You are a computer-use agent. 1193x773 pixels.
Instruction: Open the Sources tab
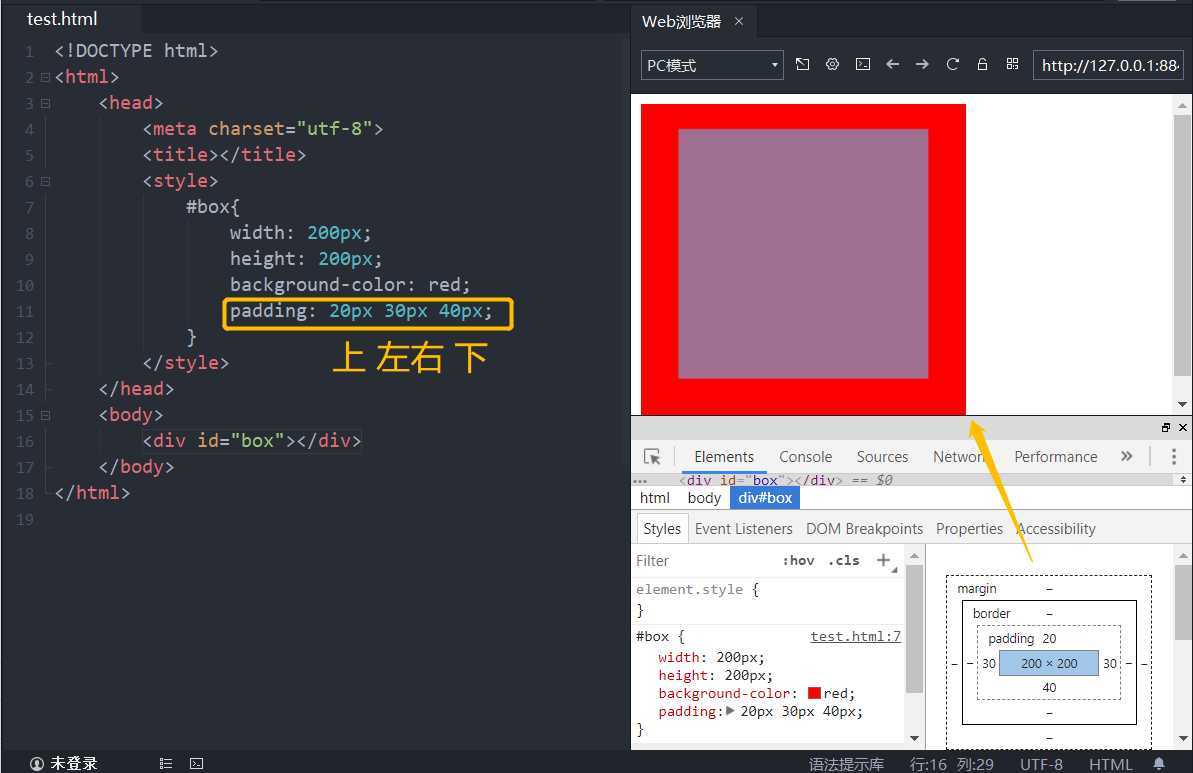[882, 456]
